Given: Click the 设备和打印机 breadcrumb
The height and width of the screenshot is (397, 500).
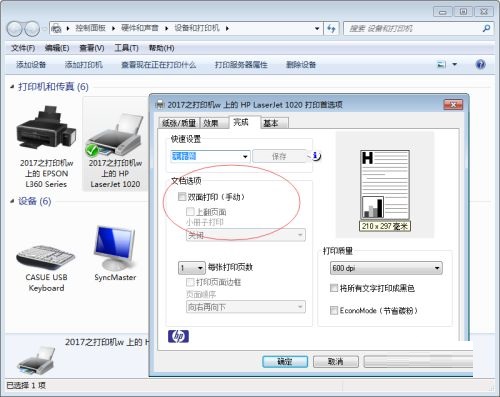Looking at the screenshot, I should click(197, 28).
